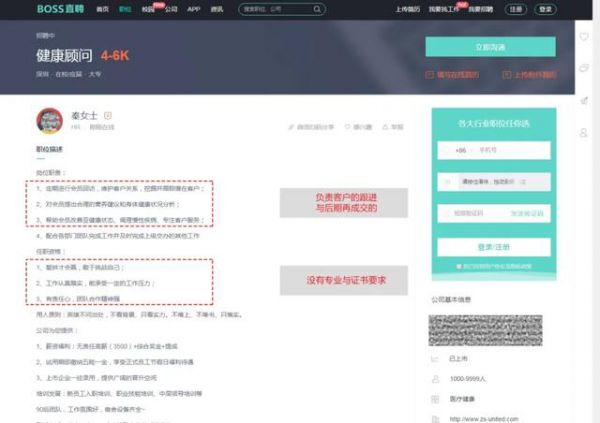
Task: Click the 已上市 status icon
Action: (434, 359)
